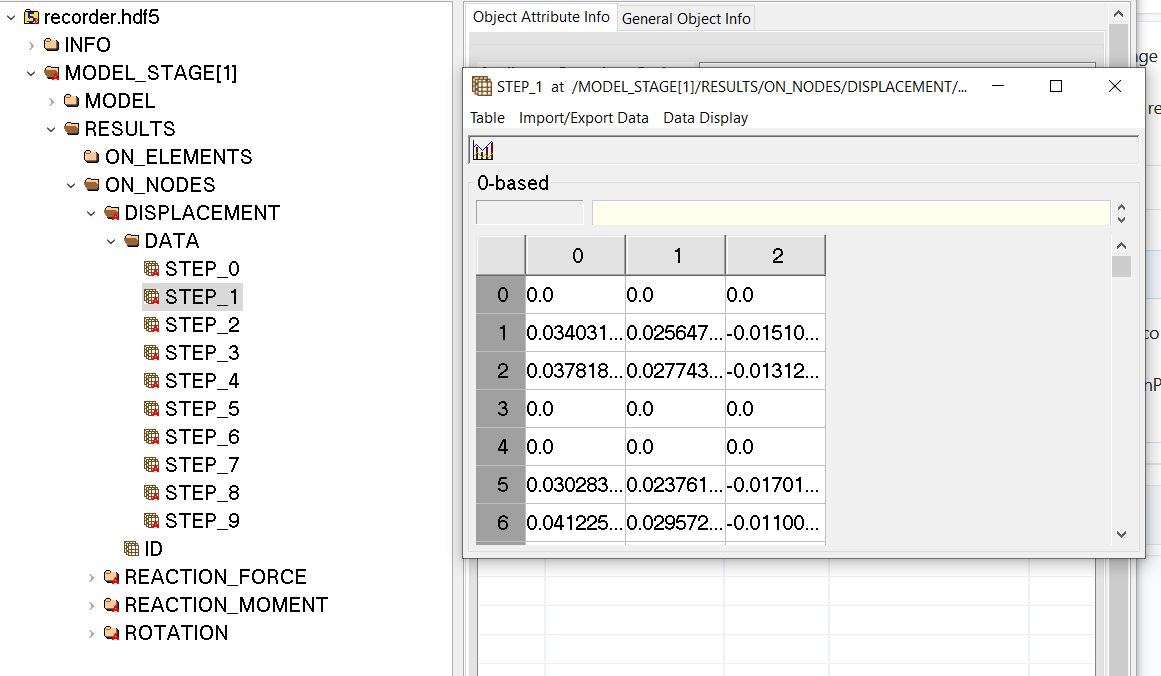Open the Import/Export Data menu
The height and width of the screenshot is (676, 1161).
584,117
